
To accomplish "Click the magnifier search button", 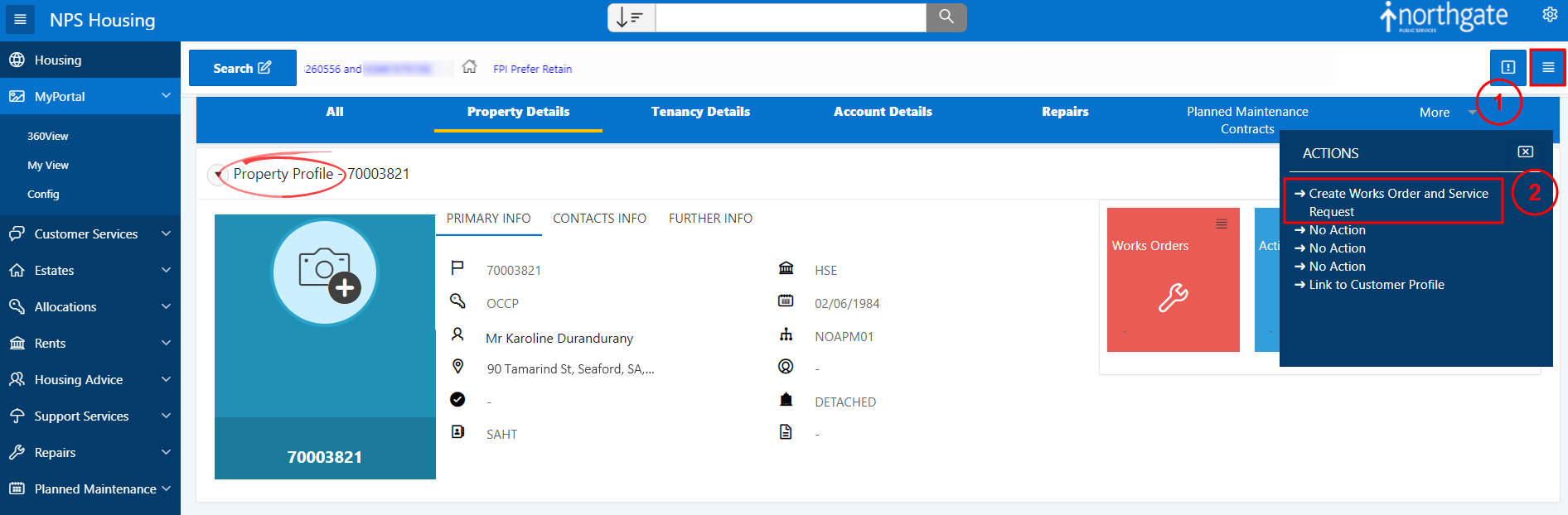I will tap(946, 17).
